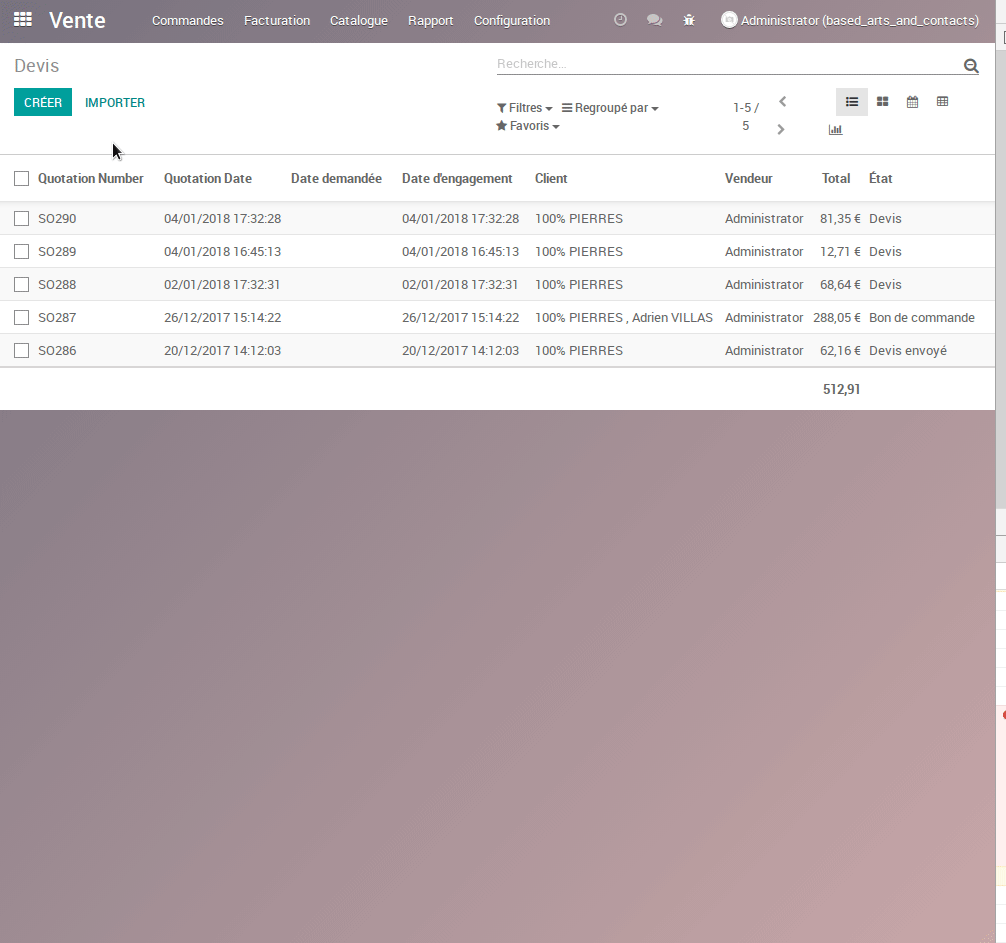Open the Facturation menu
The width and height of the screenshot is (1006, 943).
[276, 20]
